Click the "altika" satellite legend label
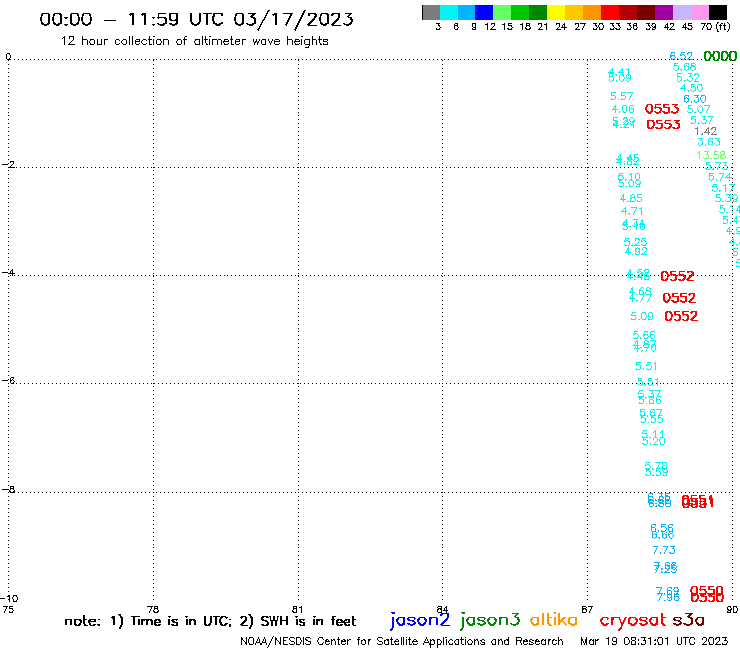 point(554,620)
